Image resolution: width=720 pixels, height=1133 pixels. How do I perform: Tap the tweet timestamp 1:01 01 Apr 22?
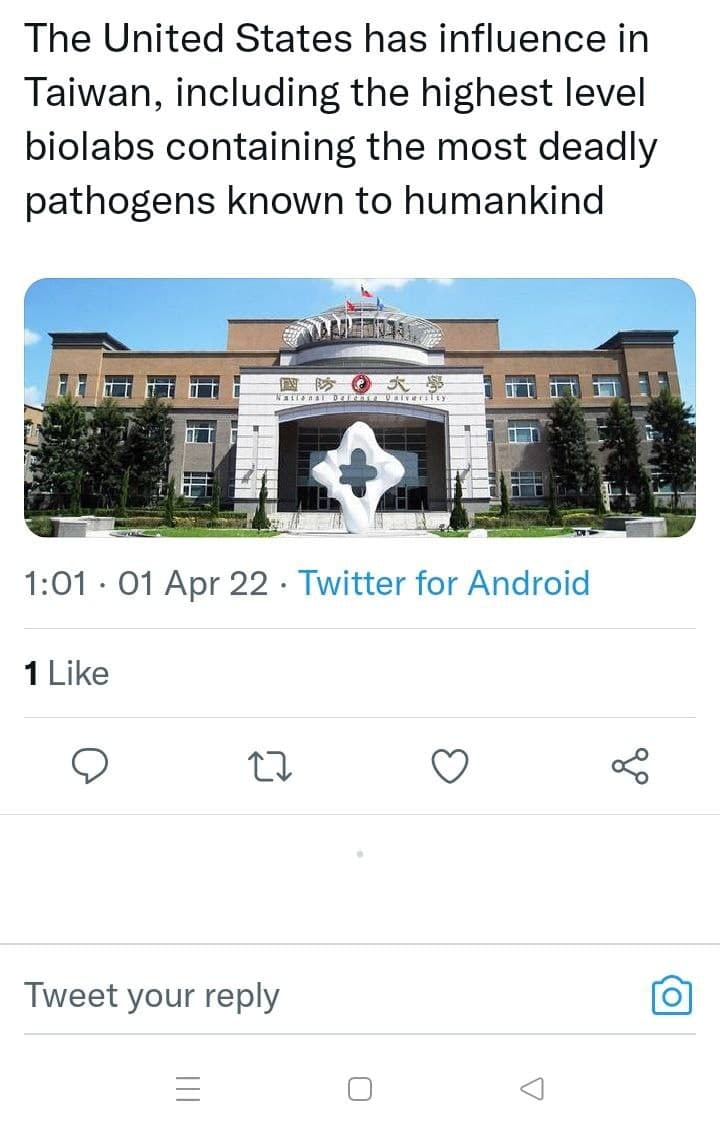click(145, 583)
